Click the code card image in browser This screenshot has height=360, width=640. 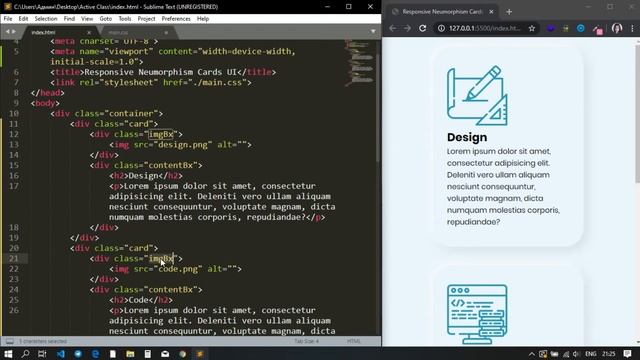coord(477,314)
